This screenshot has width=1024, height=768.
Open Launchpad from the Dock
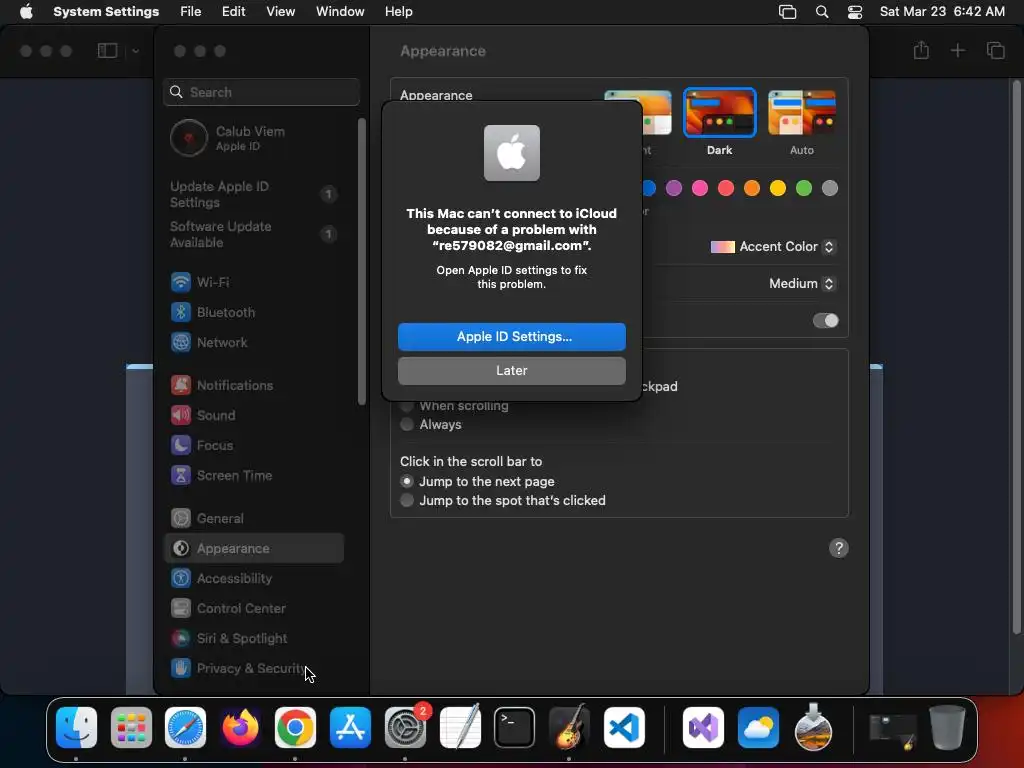click(131, 728)
